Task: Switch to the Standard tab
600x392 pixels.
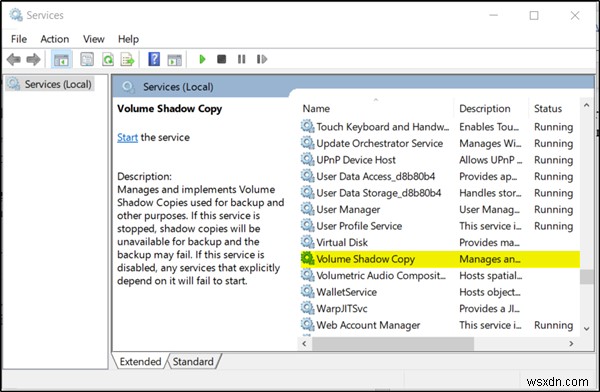Action: (x=193, y=361)
